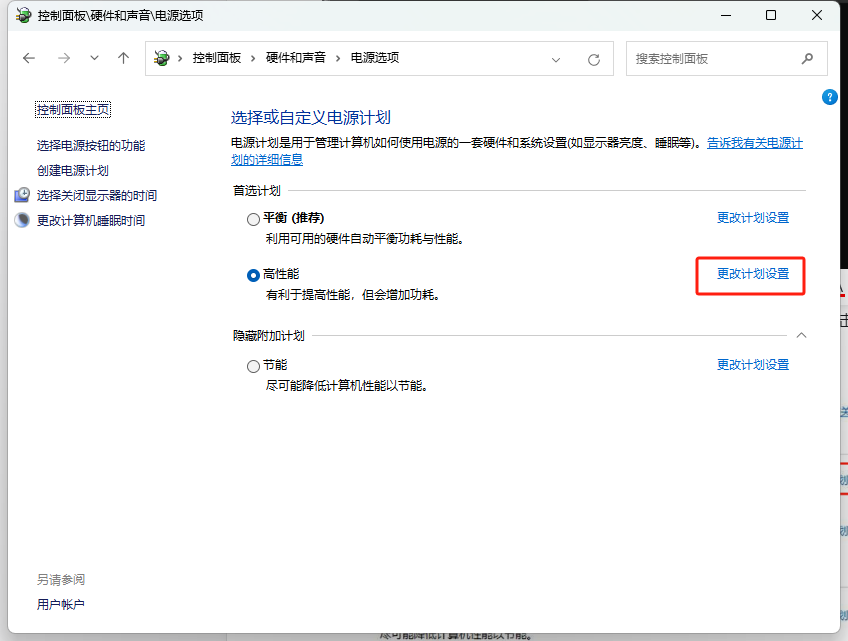This screenshot has height=641, width=848.
Task: Click the back navigation arrow
Action: (29, 58)
